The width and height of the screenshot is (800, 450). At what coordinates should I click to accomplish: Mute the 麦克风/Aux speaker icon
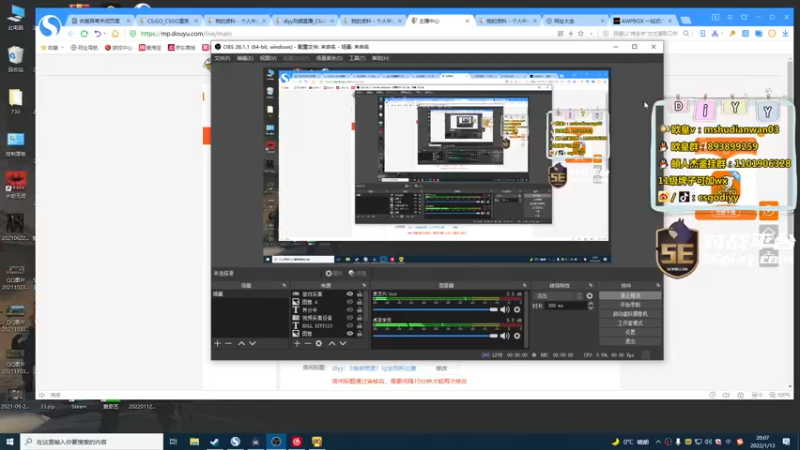pyautogui.click(x=505, y=310)
